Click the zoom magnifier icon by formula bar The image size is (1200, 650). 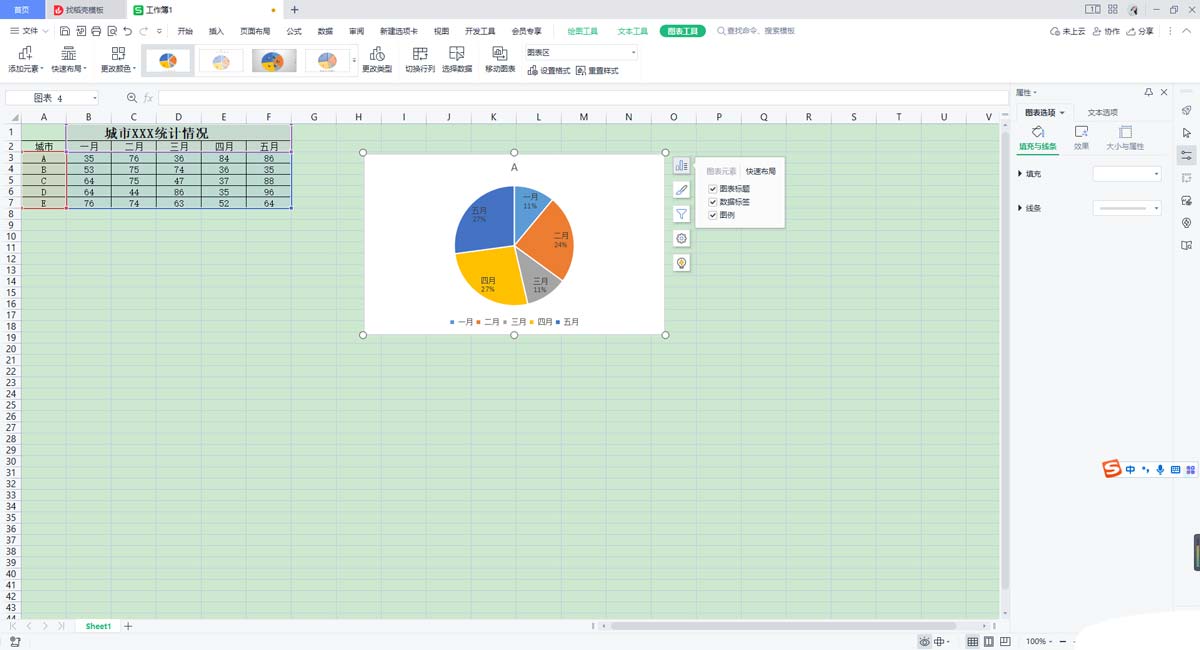[x=131, y=98]
